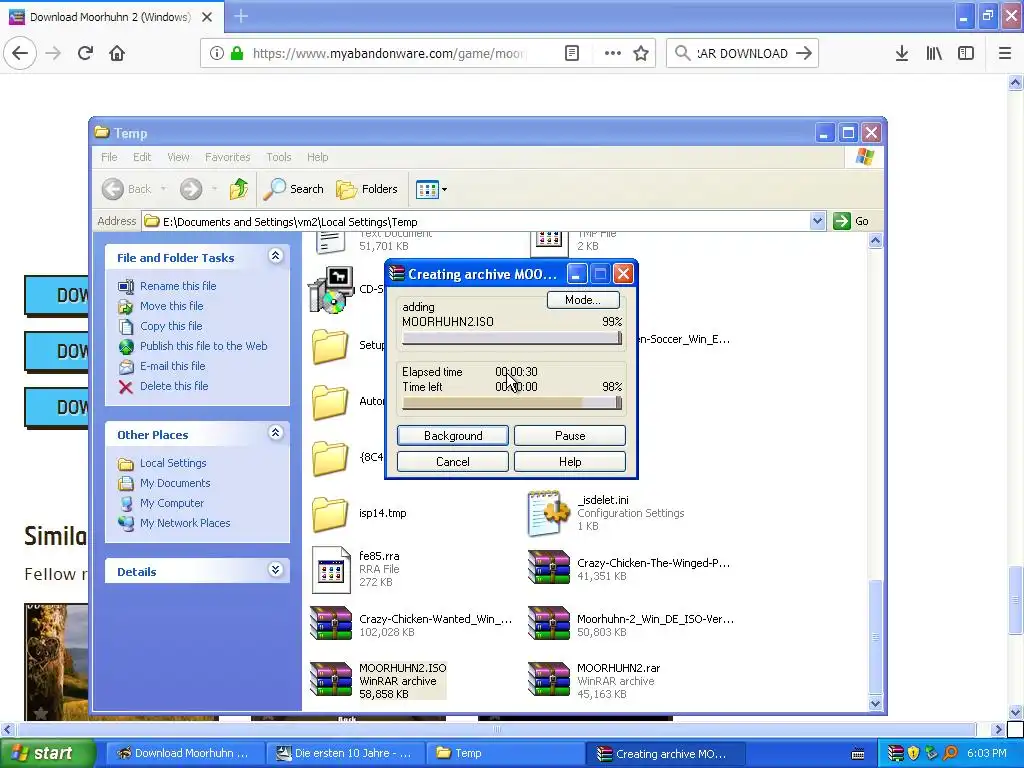Reload the page in Firefox

pyautogui.click(x=85, y=53)
